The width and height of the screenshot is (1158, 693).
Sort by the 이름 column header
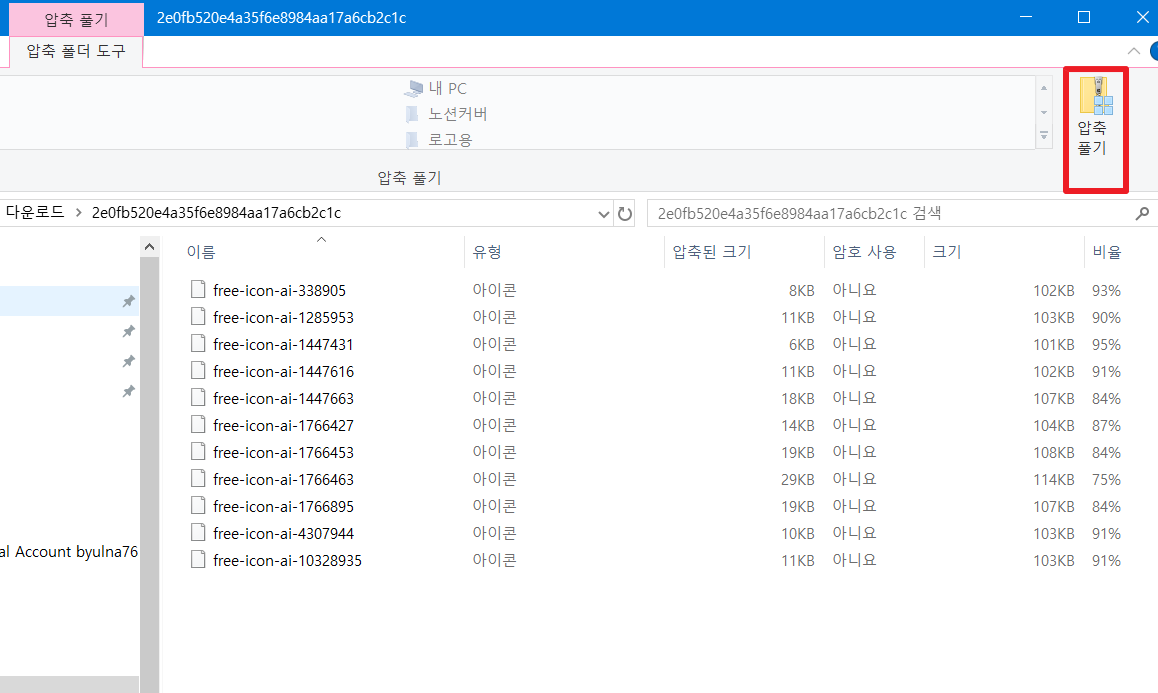click(x=201, y=252)
